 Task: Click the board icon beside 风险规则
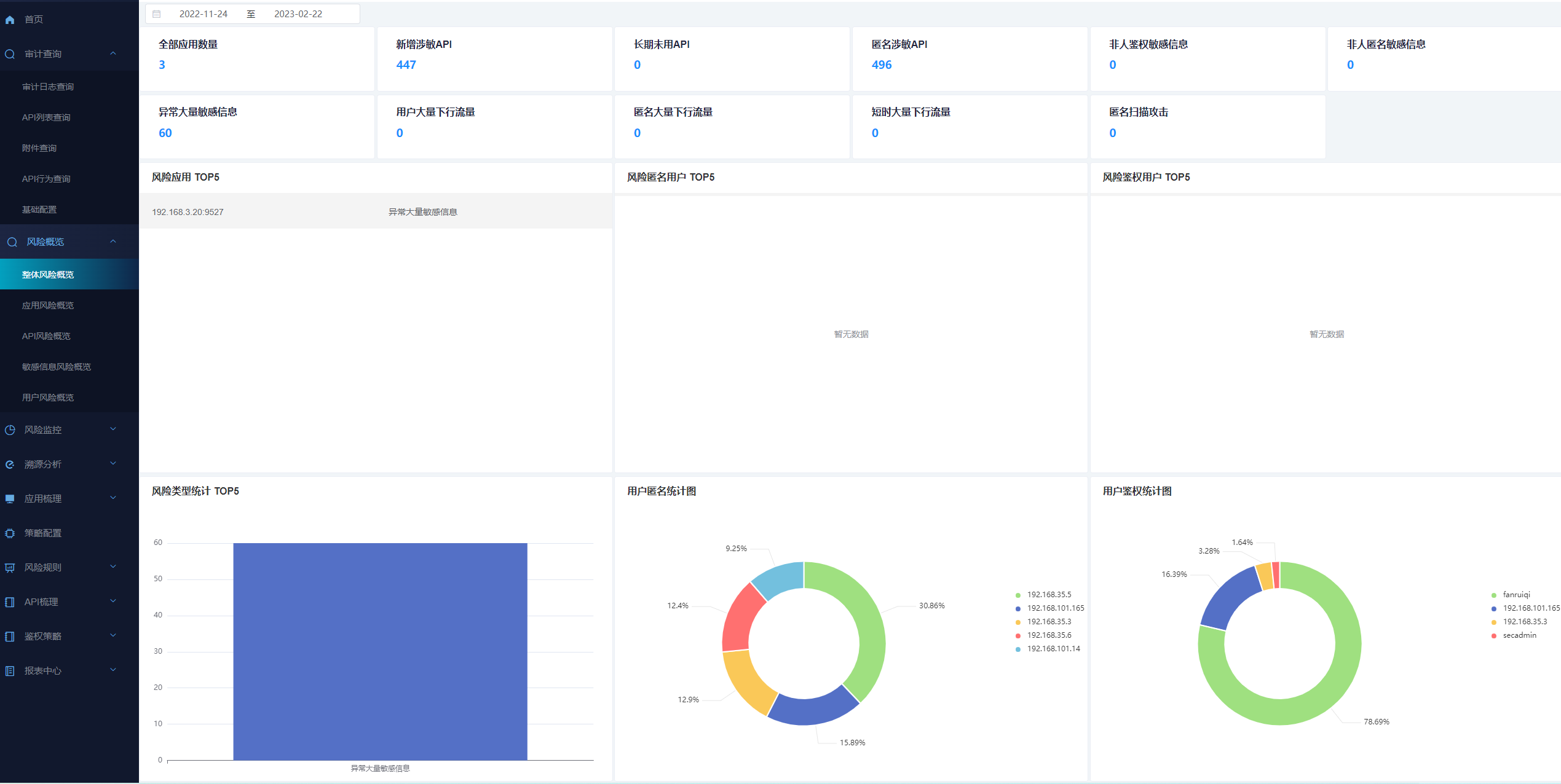(10, 568)
